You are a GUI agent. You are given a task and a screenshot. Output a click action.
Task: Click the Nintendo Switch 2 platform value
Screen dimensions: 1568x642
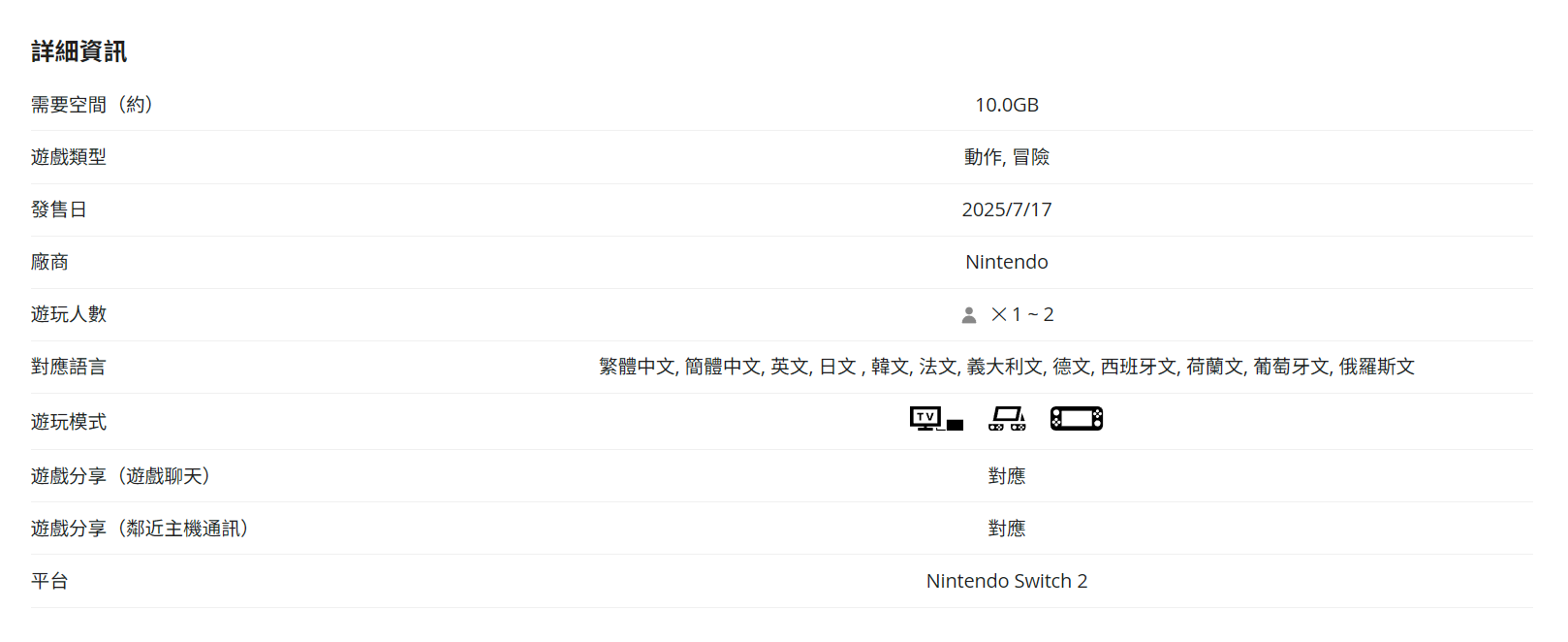click(1006, 581)
